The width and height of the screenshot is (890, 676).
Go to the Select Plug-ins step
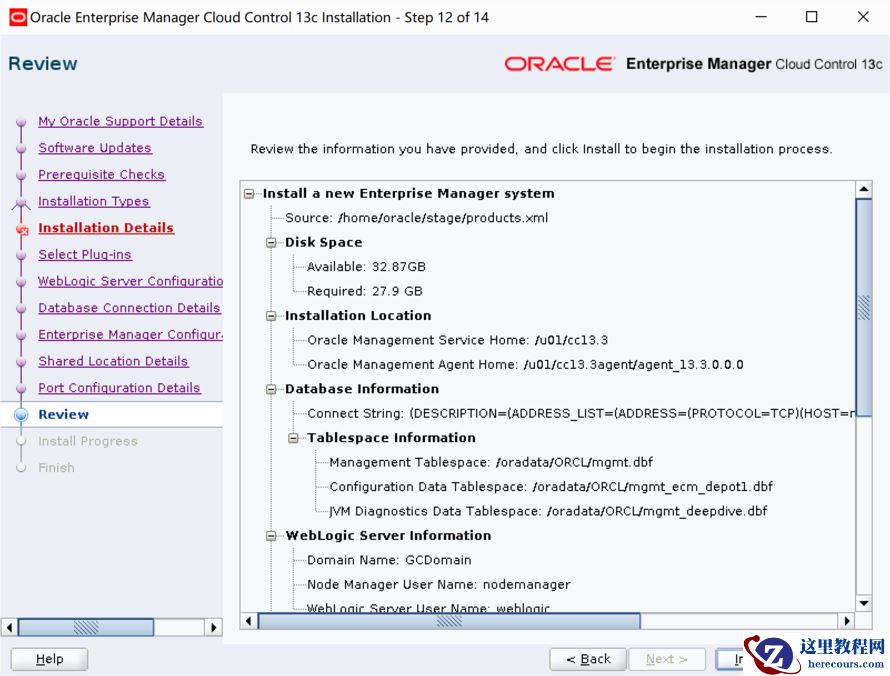point(85,254)
